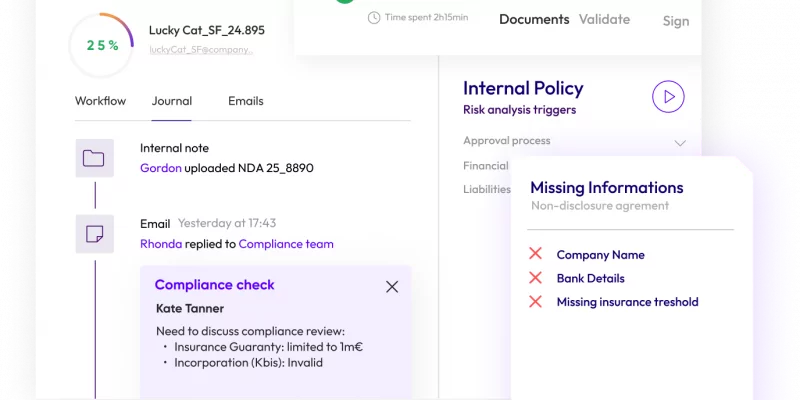Click the Risk analysis triggers subtitle
The width and height of the screenshot is (800, 400).
pos(519,110)
